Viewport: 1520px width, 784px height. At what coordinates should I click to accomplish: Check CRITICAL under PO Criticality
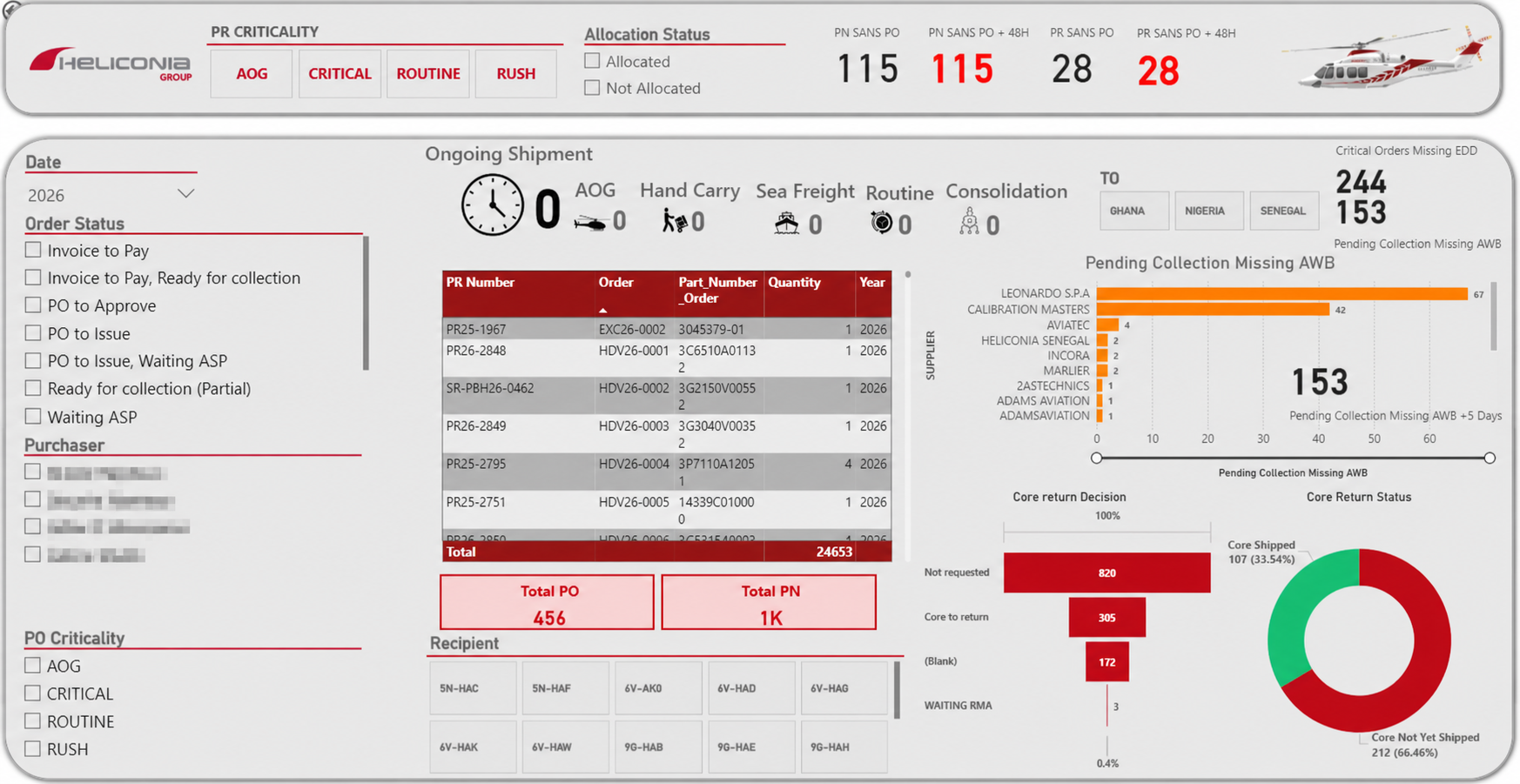pos(33,694)
